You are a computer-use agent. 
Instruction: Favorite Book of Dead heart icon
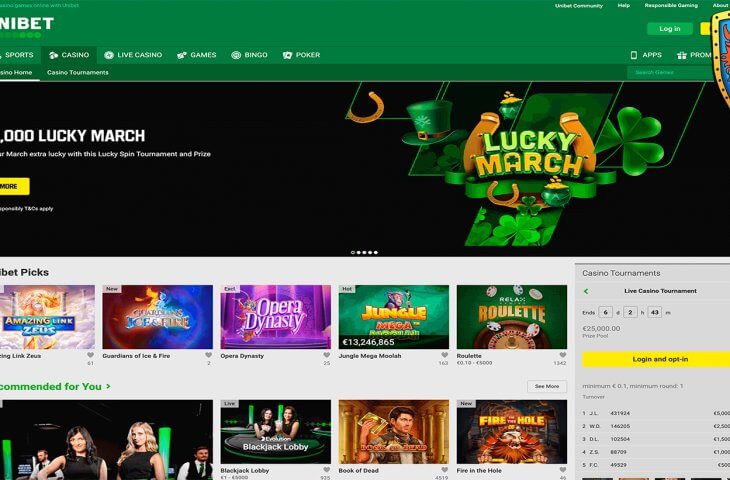pyautogui.click(x=445, y=470)
